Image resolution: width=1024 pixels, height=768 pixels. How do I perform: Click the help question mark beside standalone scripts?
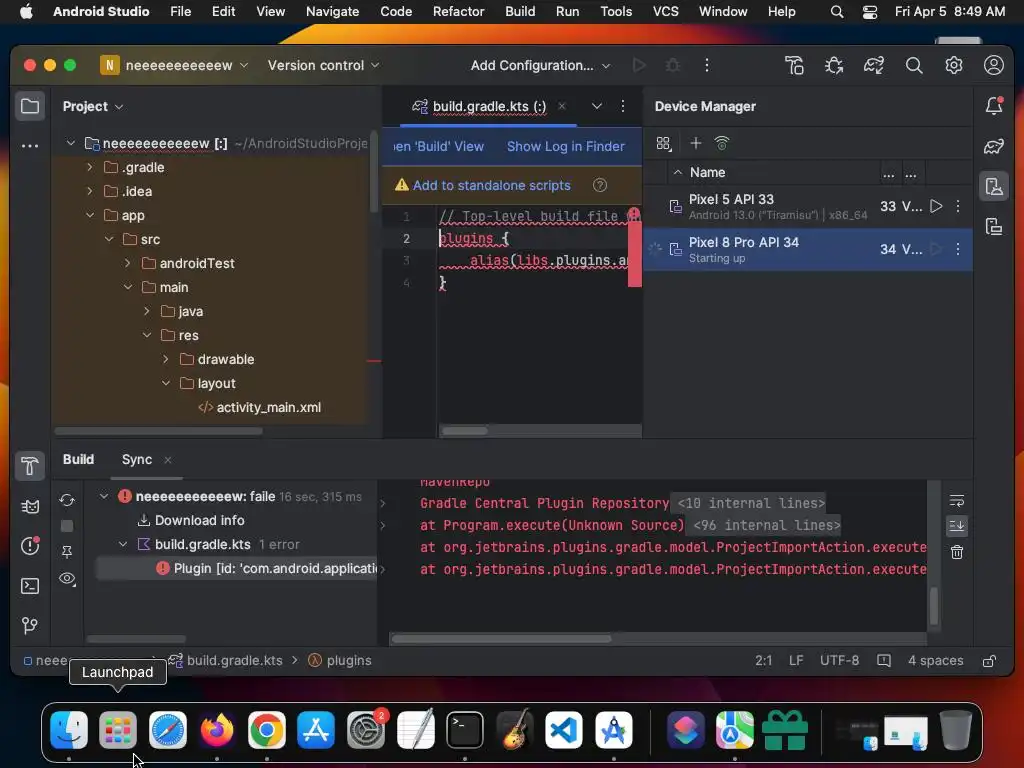click(x=600, y=185)
